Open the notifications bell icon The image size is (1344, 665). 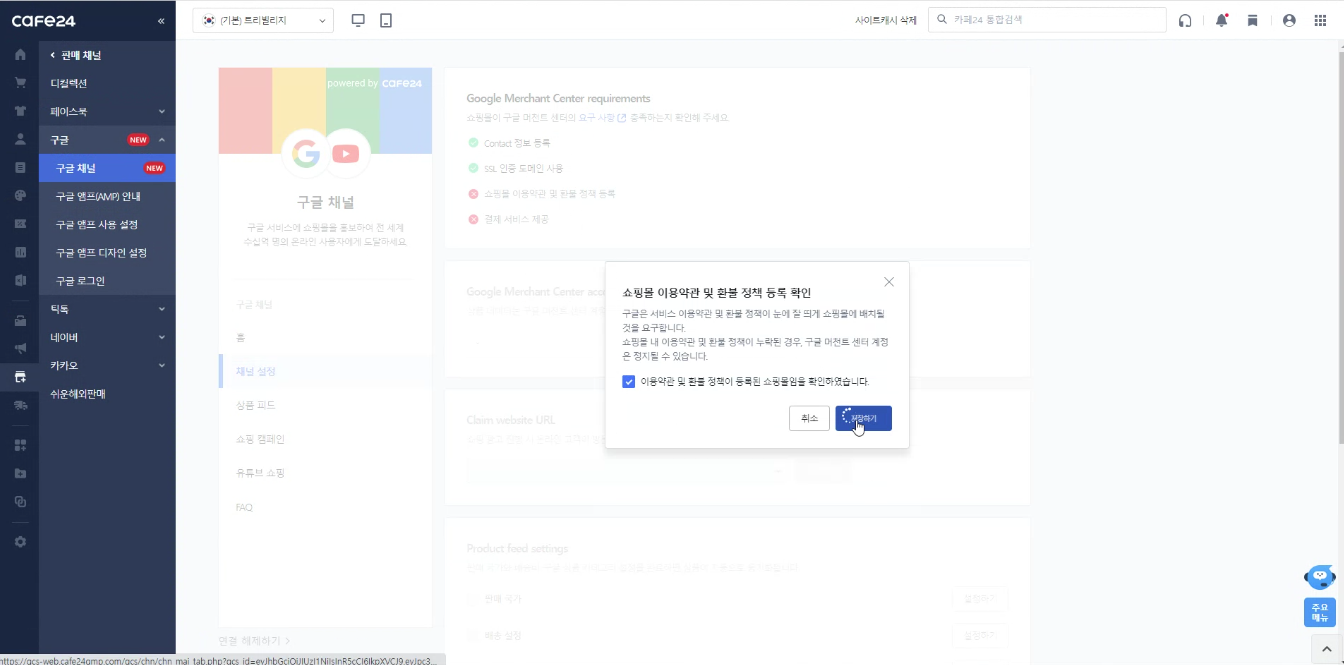click(1221, 20)
